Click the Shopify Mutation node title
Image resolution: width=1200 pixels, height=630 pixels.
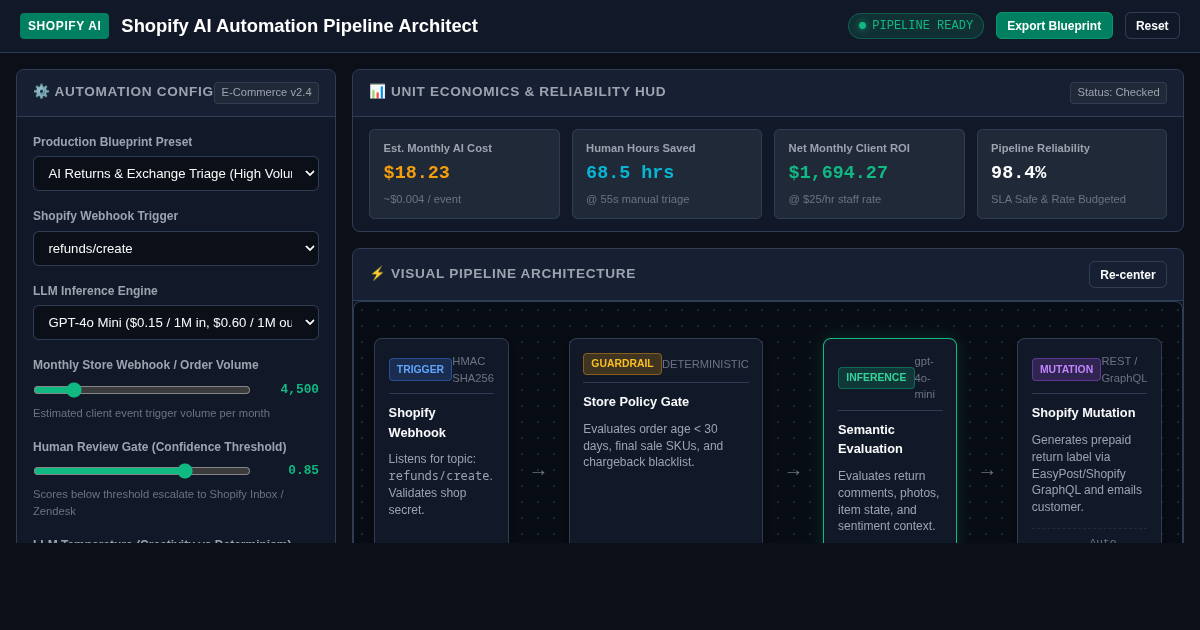[x=1084, y=413]
